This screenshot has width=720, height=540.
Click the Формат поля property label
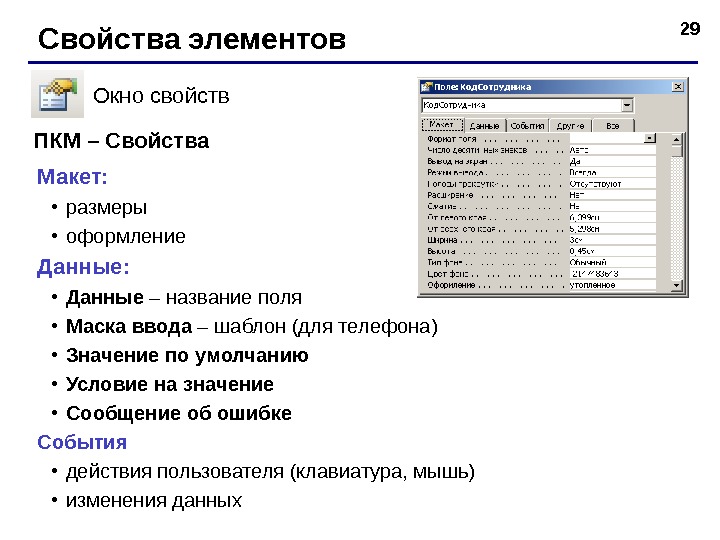(451, 139)
